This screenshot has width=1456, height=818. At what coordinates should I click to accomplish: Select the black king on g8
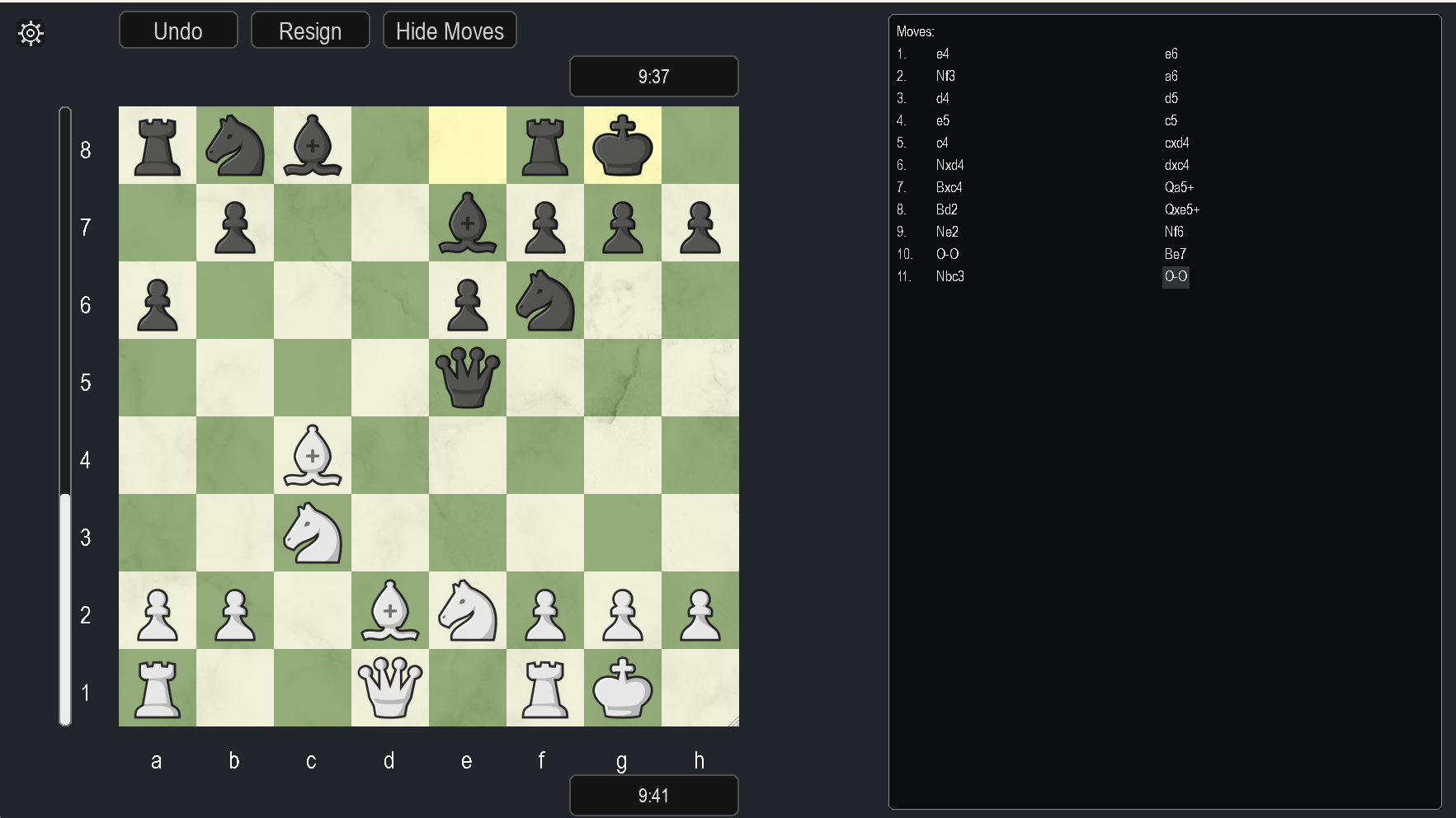(623, 146)
